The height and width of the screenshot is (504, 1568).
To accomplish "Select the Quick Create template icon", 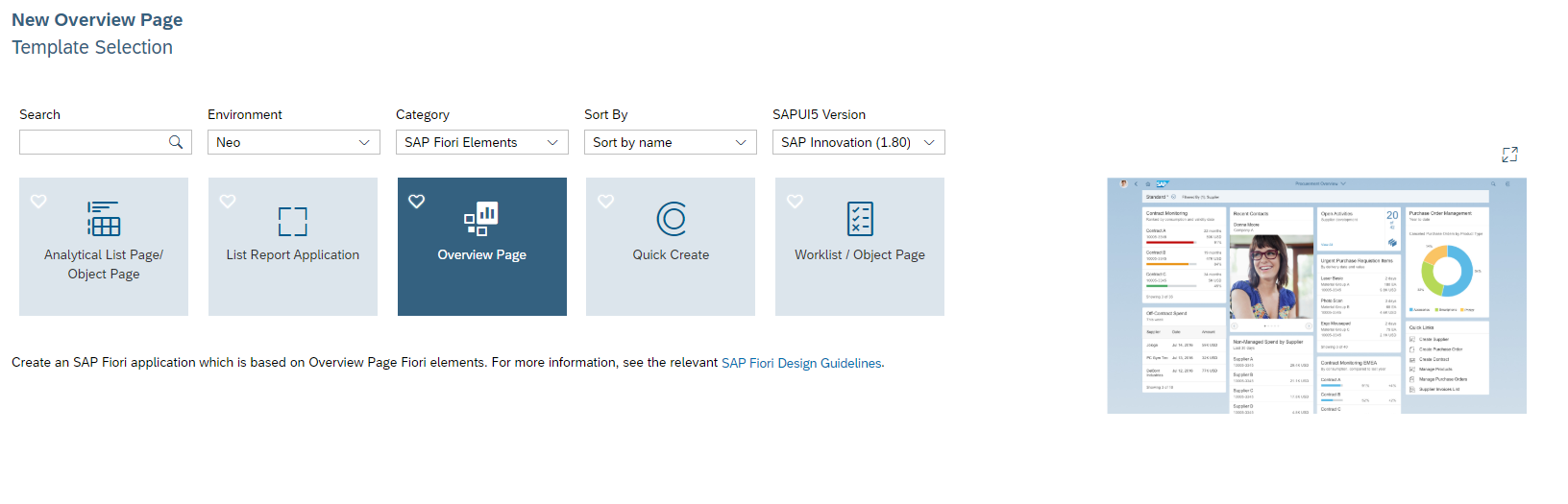I will pos(671,219).
